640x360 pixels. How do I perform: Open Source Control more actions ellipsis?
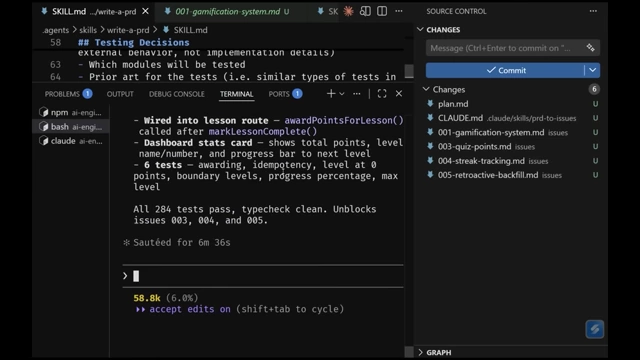(593, 11)
